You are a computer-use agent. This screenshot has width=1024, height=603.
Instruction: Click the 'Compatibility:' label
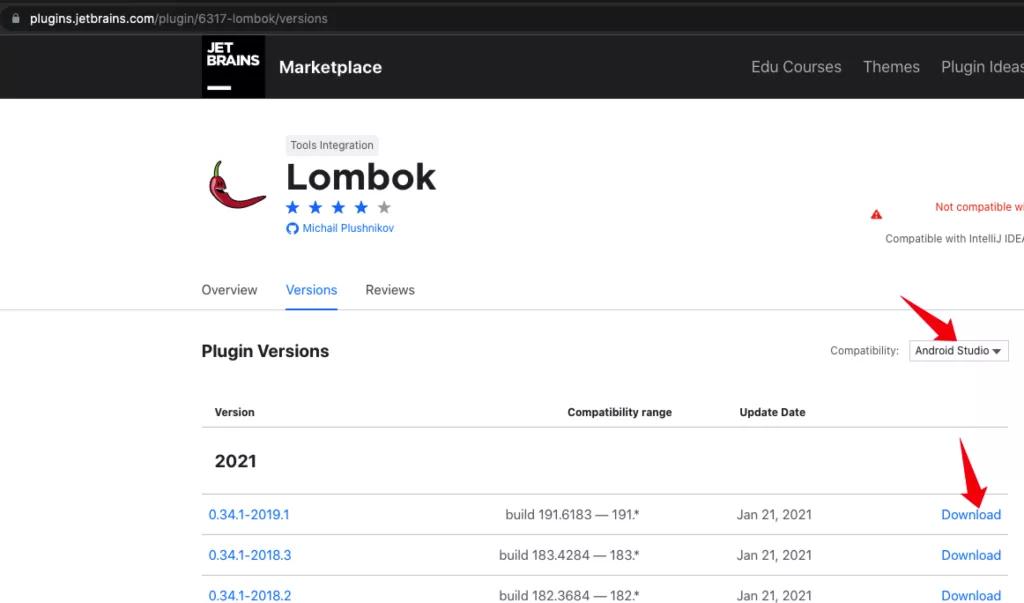[x=864, y=351]
